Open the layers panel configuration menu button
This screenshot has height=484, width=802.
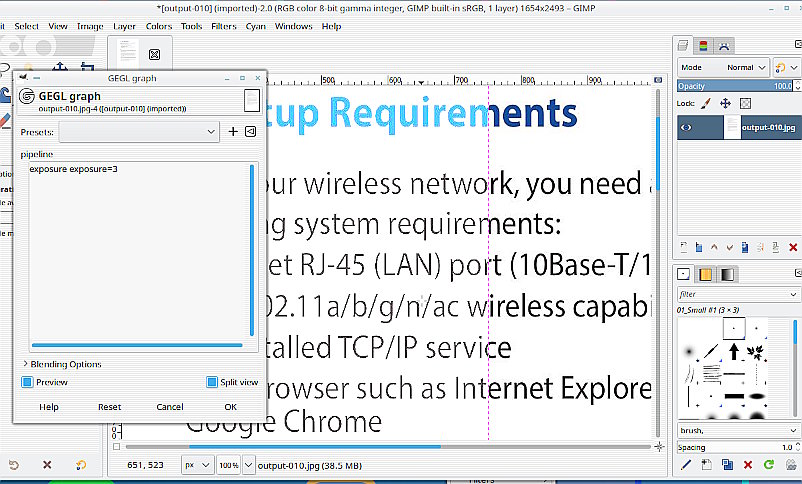[798, 45]
